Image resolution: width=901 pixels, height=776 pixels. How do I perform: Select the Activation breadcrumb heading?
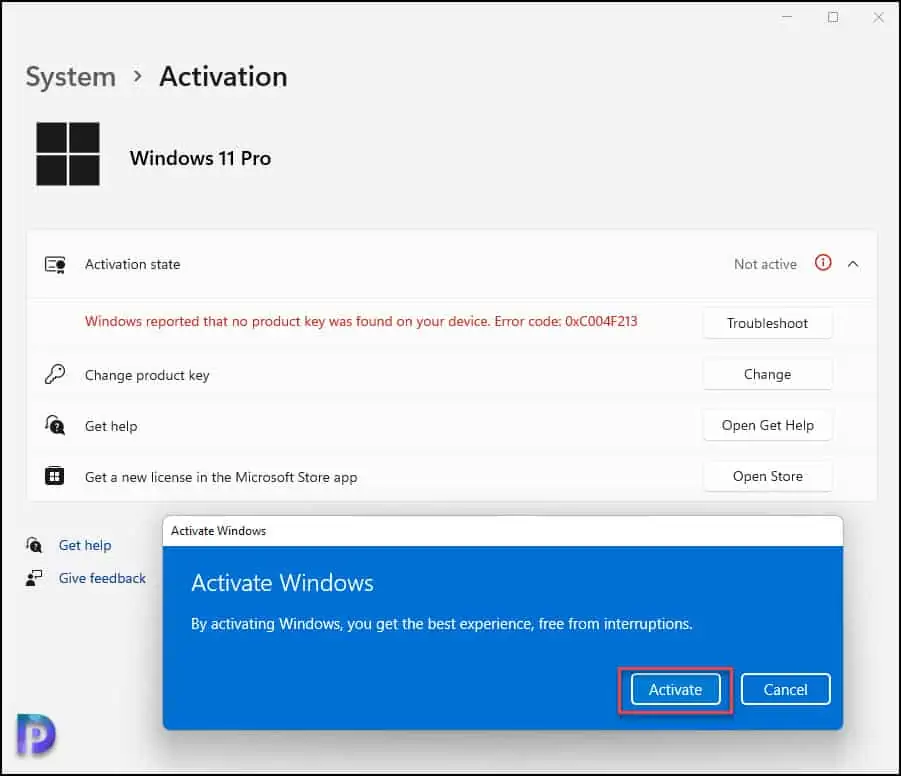pos(223,77)
